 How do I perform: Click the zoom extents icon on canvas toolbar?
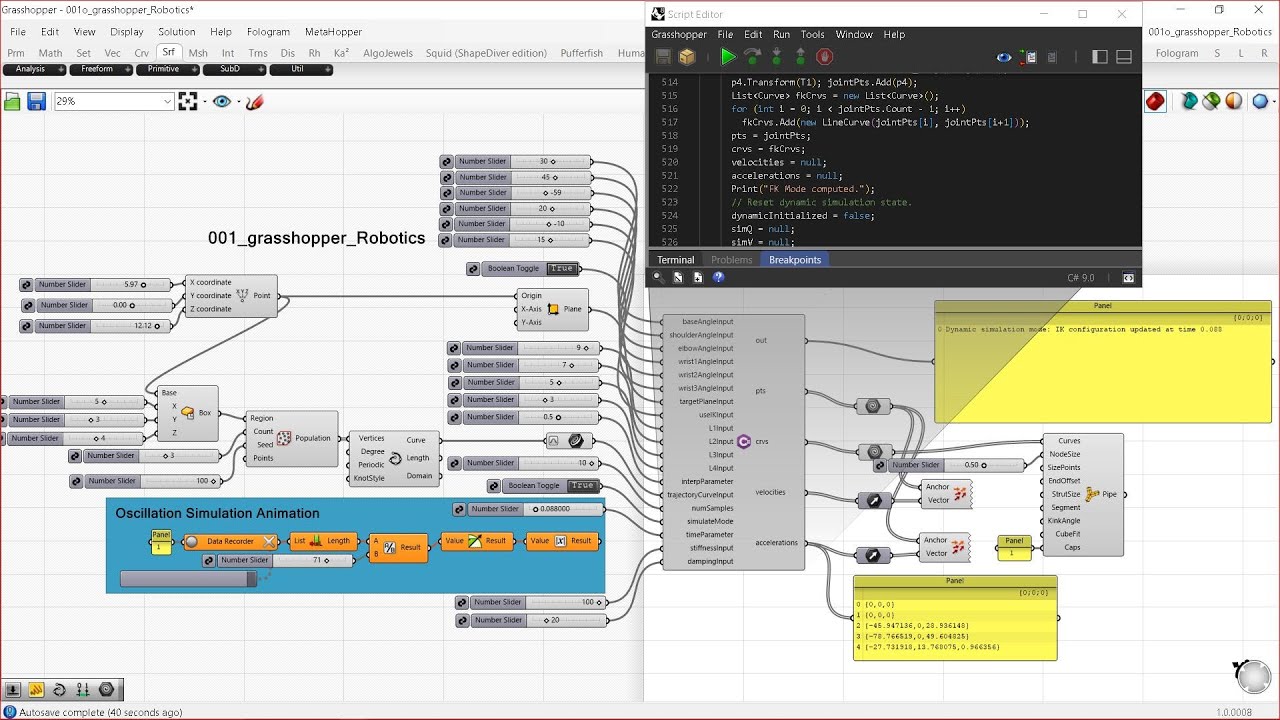(187, 101)
